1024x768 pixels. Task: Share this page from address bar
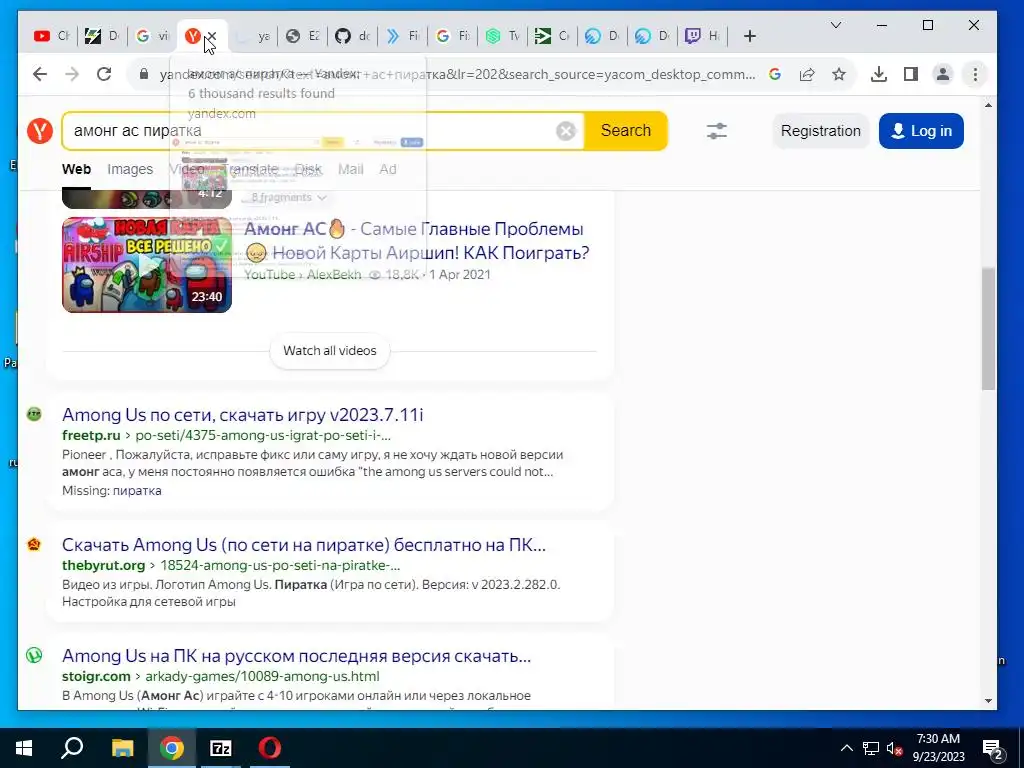(x=807, y=74)
